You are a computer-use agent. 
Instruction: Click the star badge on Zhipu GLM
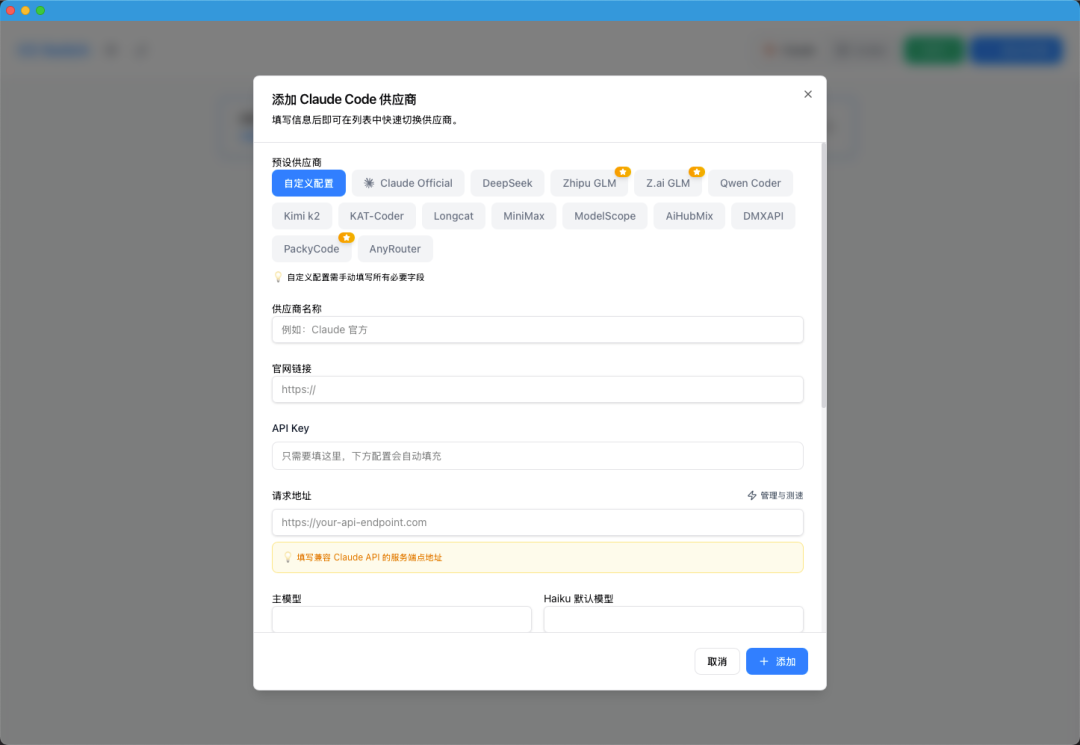point(622,171)
